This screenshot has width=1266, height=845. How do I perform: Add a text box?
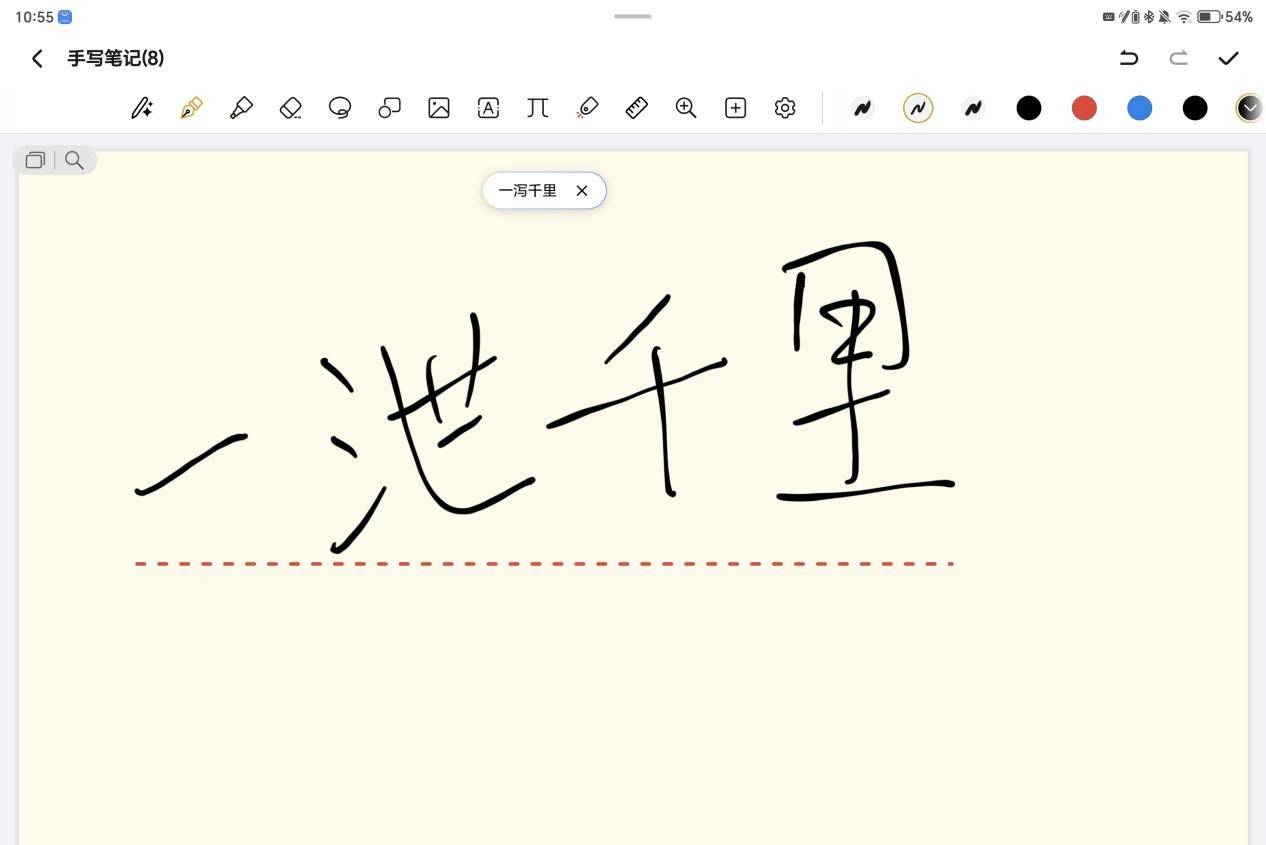[x=488, y=108]
